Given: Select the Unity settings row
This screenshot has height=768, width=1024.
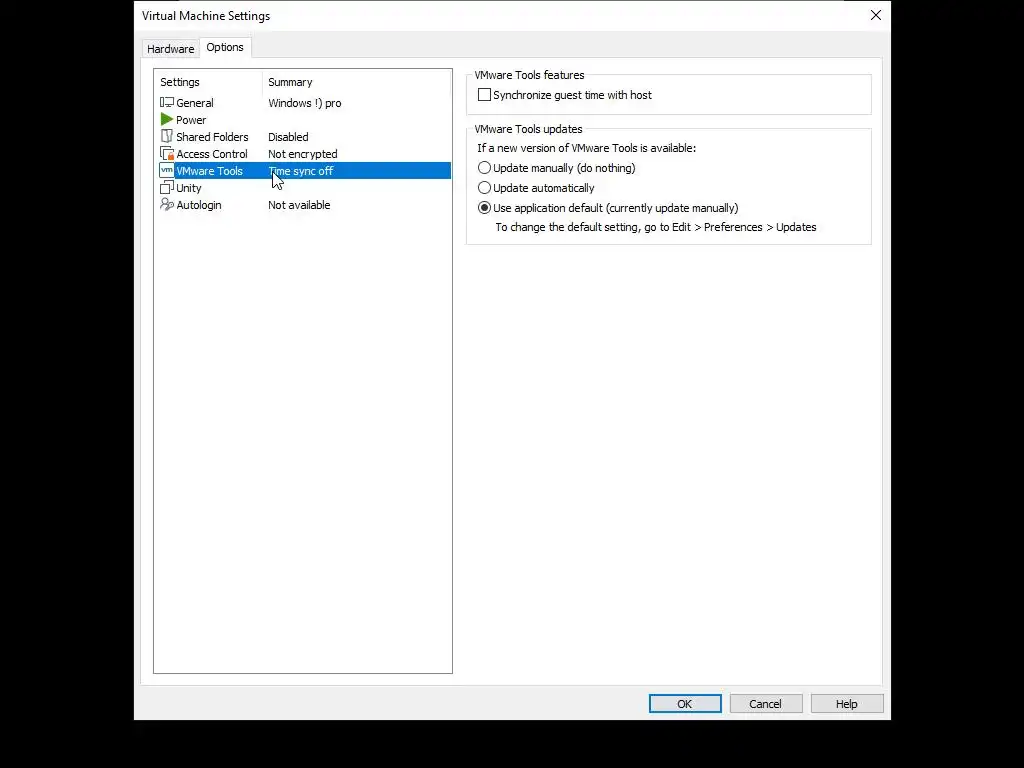Looking at the screenshot, I should pos(303,187).
